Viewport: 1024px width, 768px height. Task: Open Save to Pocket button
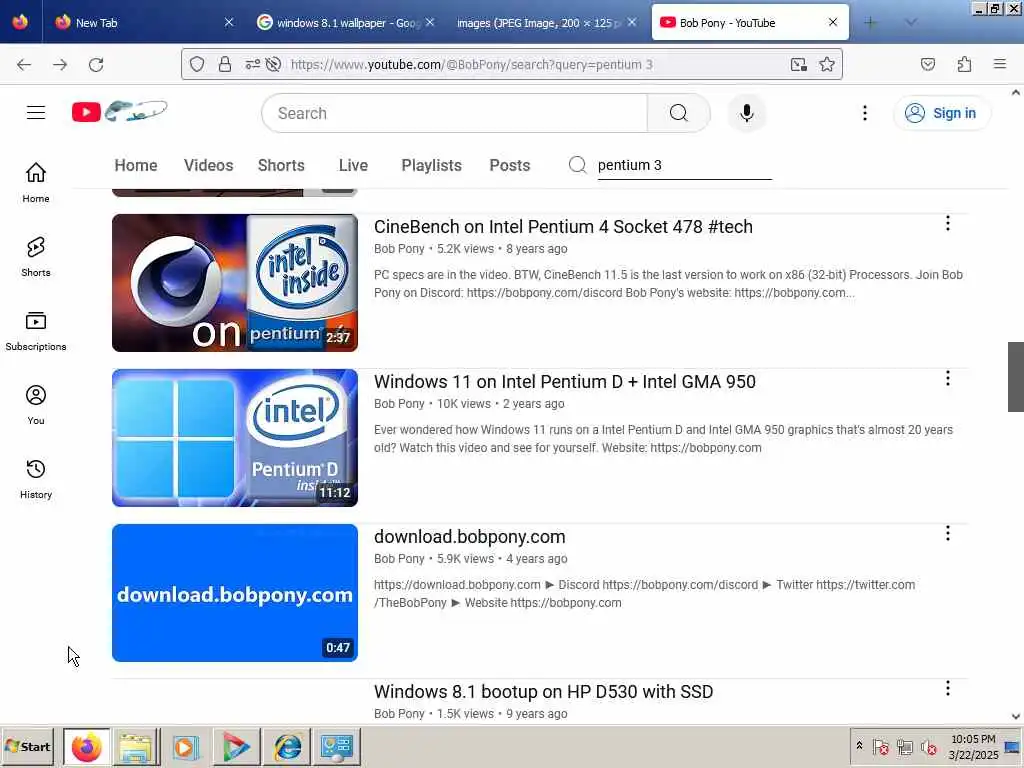[x=928, y=64]
